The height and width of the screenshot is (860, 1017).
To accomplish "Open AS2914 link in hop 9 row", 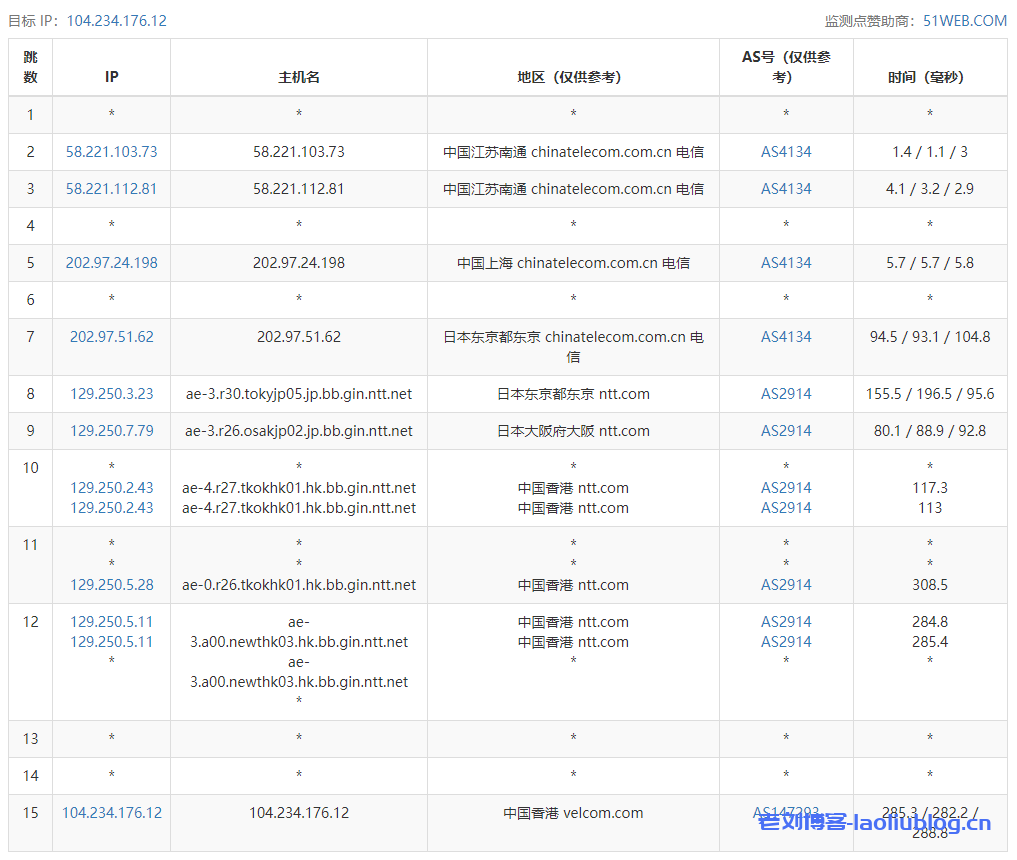I will (x=786, y=431).
